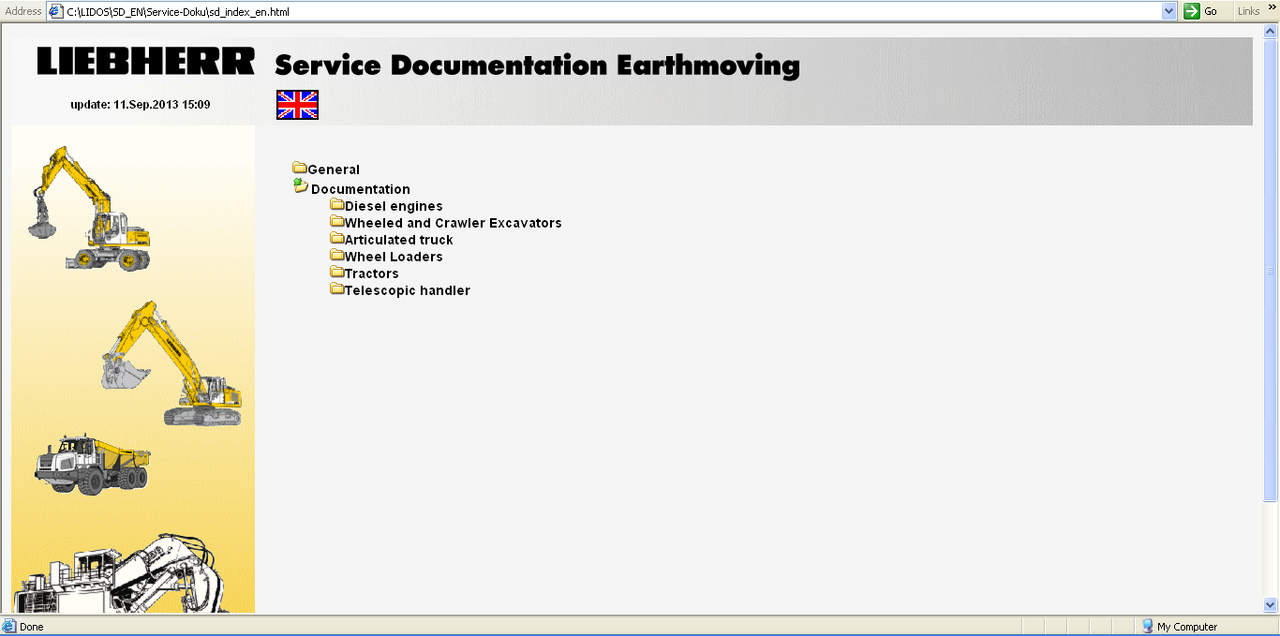Open the address bar dropdown arrow
This screenshot has width=1280, height=636.
(x=1169, y=11)
